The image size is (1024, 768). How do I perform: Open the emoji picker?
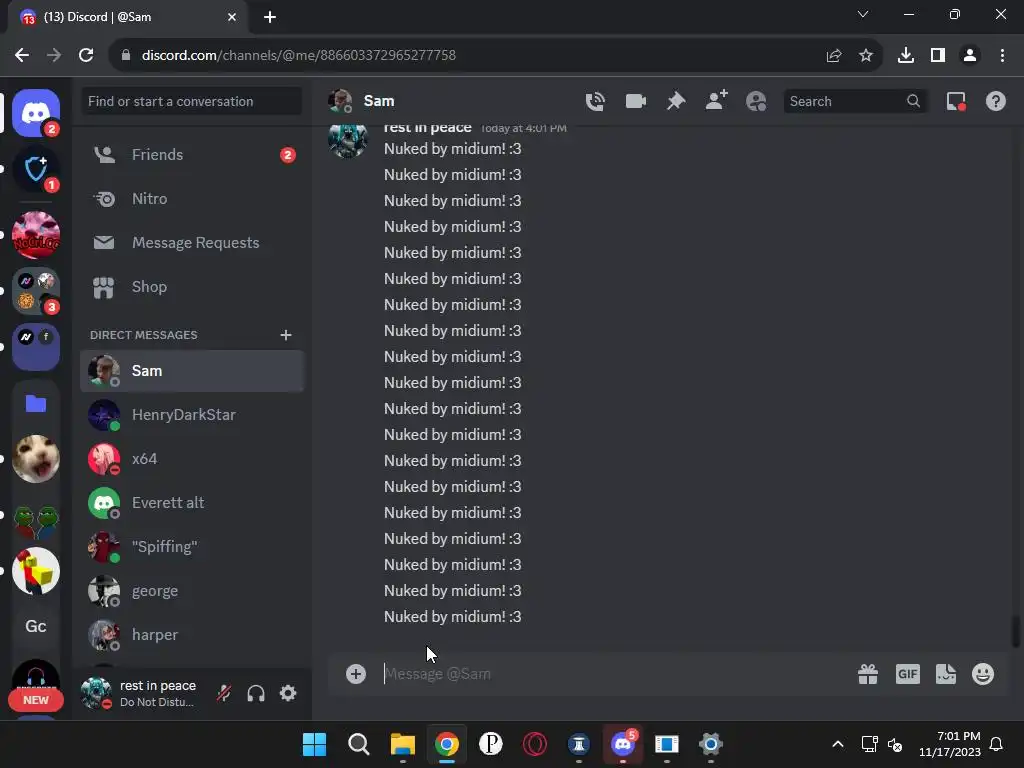(x=983, y=674)
